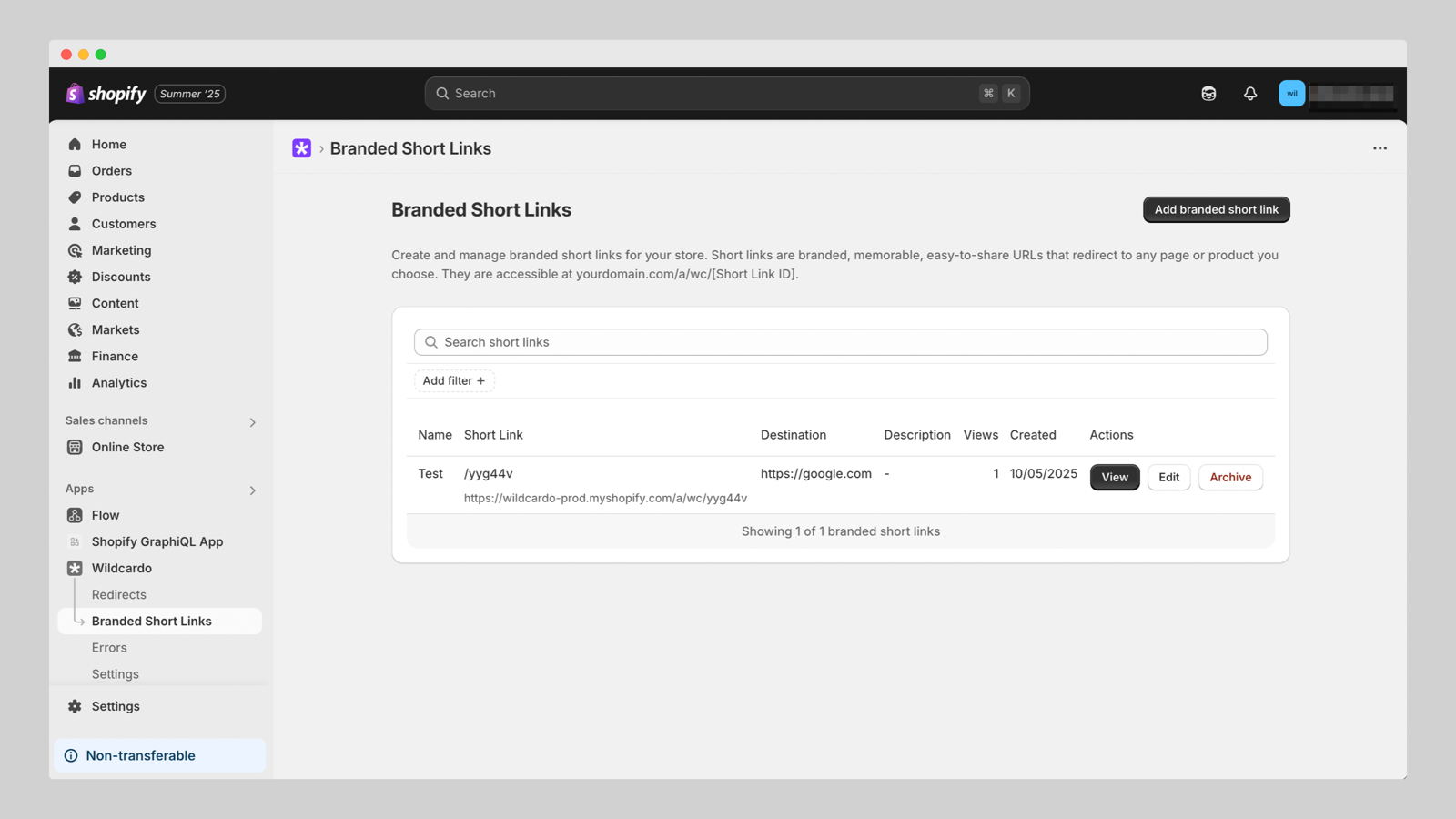Click the /yyg44v short link text
This screenshot has height=819, width=1456.
tap(489, 473)
